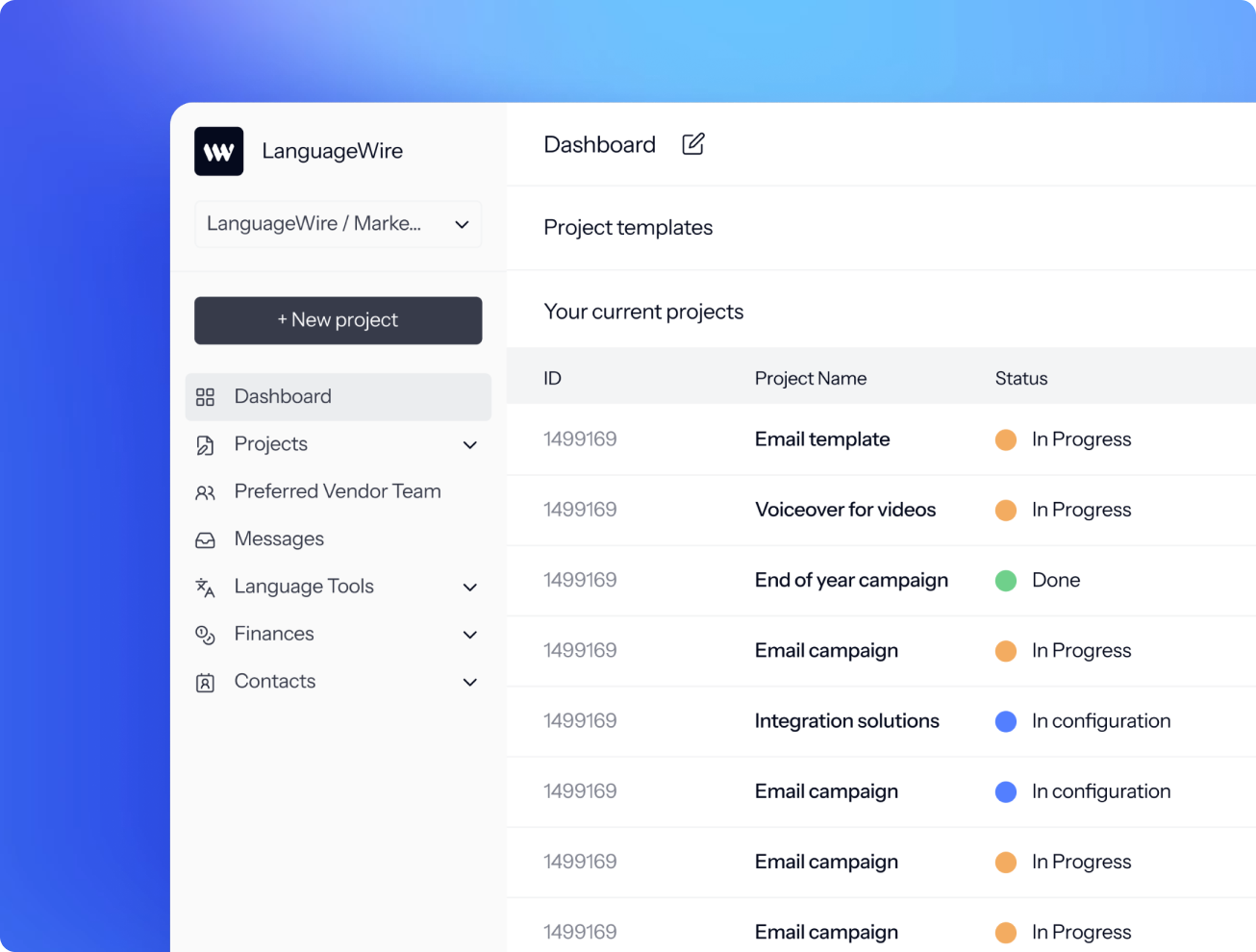Expand the Language Tools section
This screenshot has height=952, width=1256.
[470, 587]
